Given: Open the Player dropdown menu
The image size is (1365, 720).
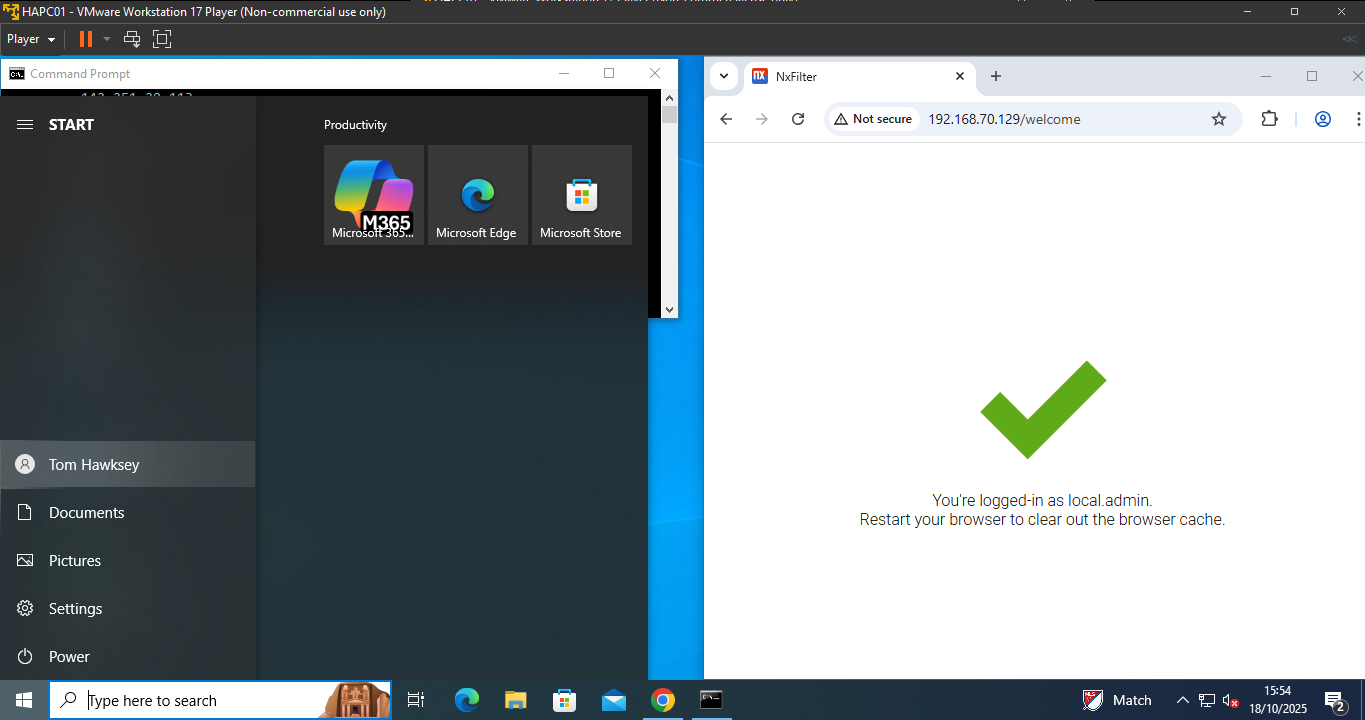Looking at the screenshot, I should point(30,39).
